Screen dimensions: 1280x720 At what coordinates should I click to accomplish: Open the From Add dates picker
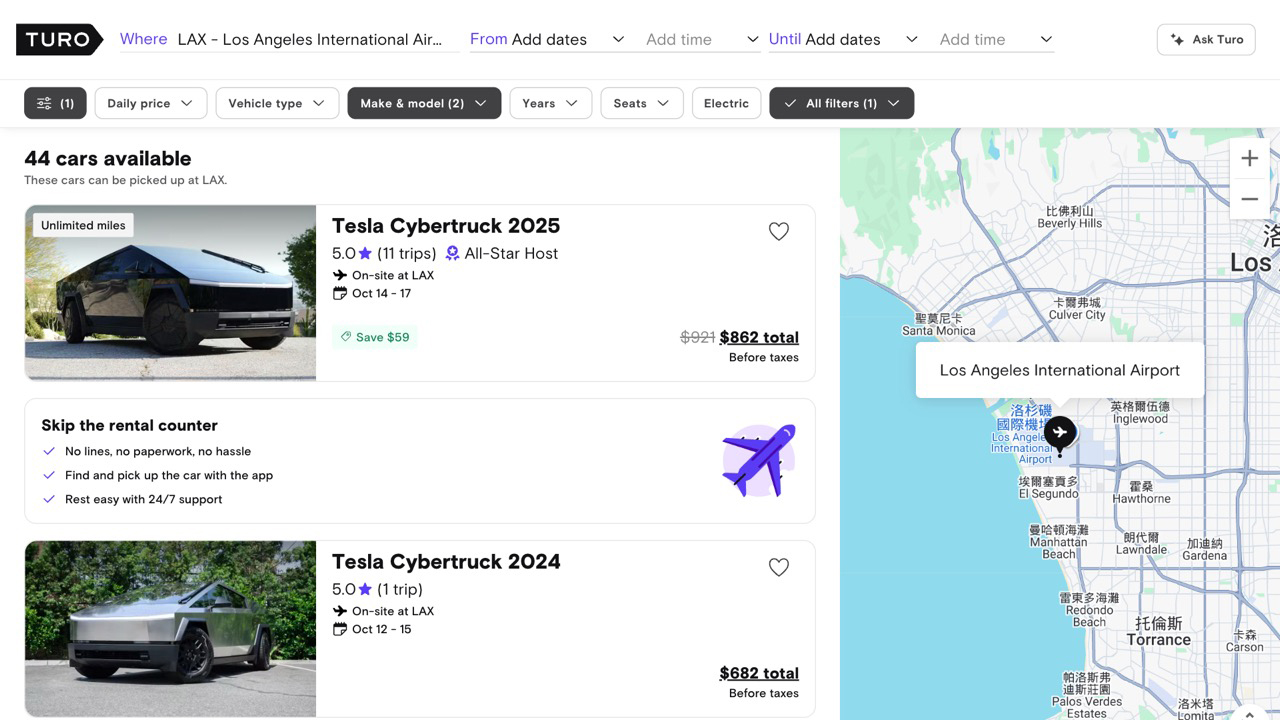point(548,40)
